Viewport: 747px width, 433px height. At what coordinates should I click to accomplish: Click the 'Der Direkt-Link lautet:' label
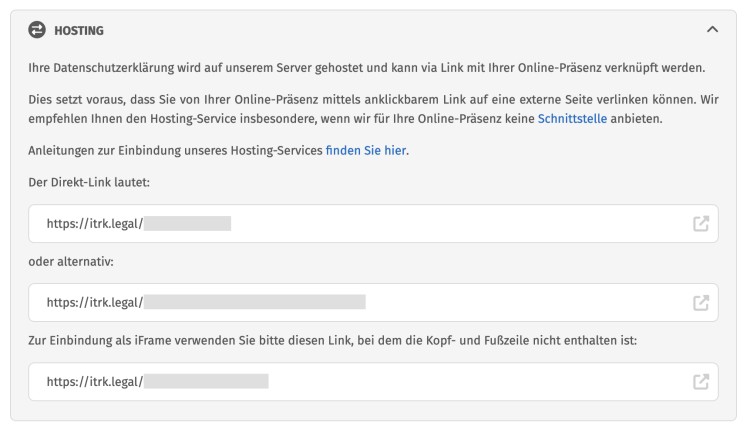click(89, 183)
